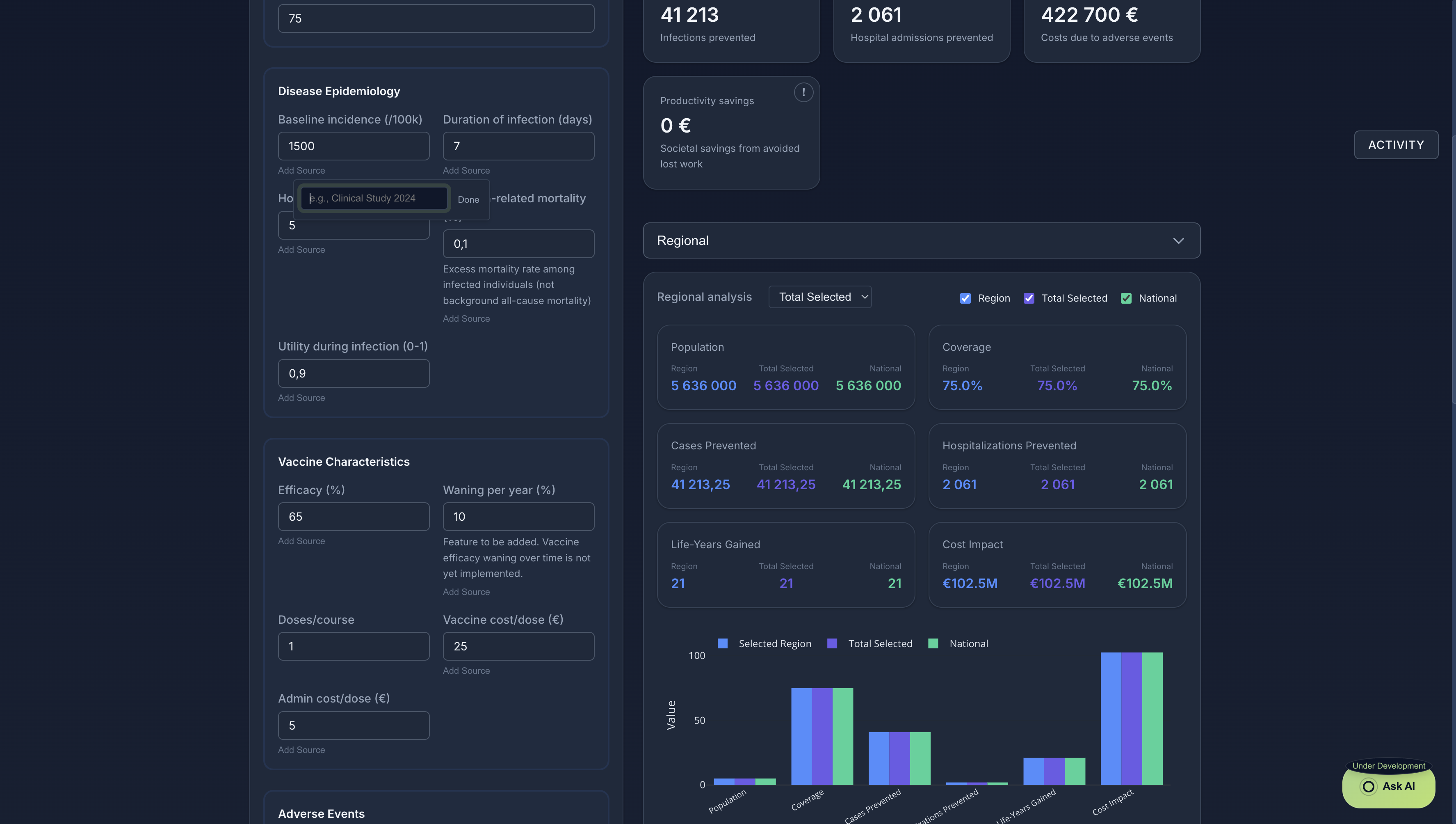The height and width of the screenshot is (824, 1456).
Task: Open the ACTIVITY panel button
Action: 1396,145
